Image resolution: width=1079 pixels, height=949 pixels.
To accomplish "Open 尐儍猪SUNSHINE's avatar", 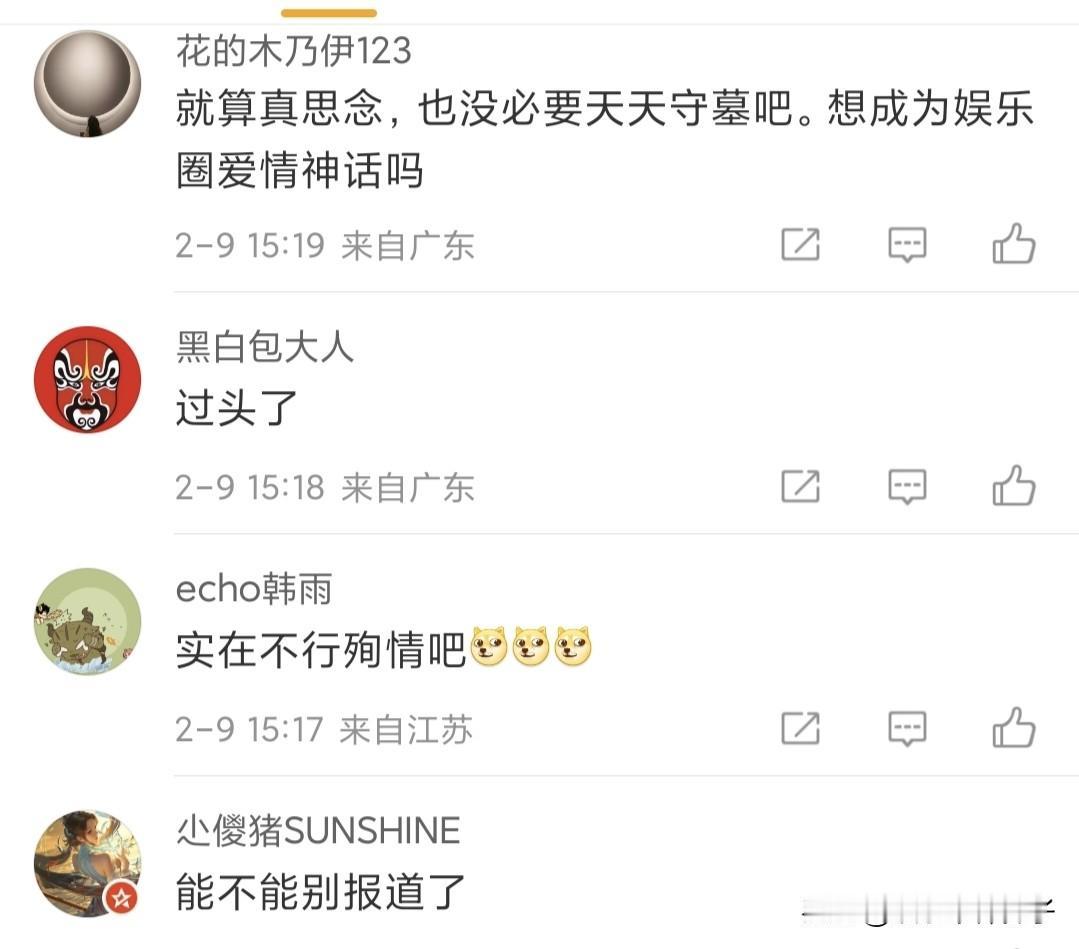I will point(87,864).
